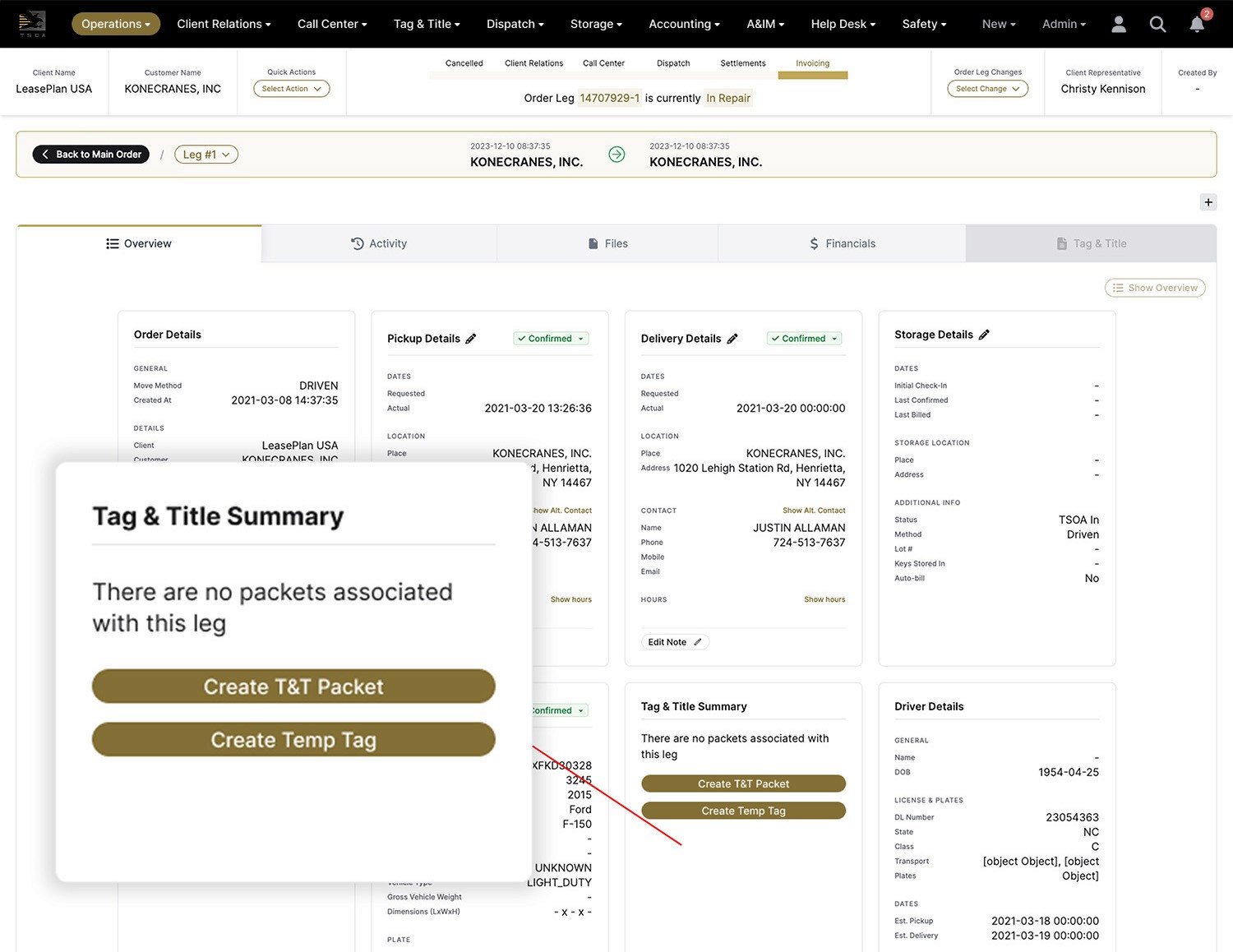The image size is (1233, 952).
Task: Open the user profile icon
Action: tap(1119, 25)
